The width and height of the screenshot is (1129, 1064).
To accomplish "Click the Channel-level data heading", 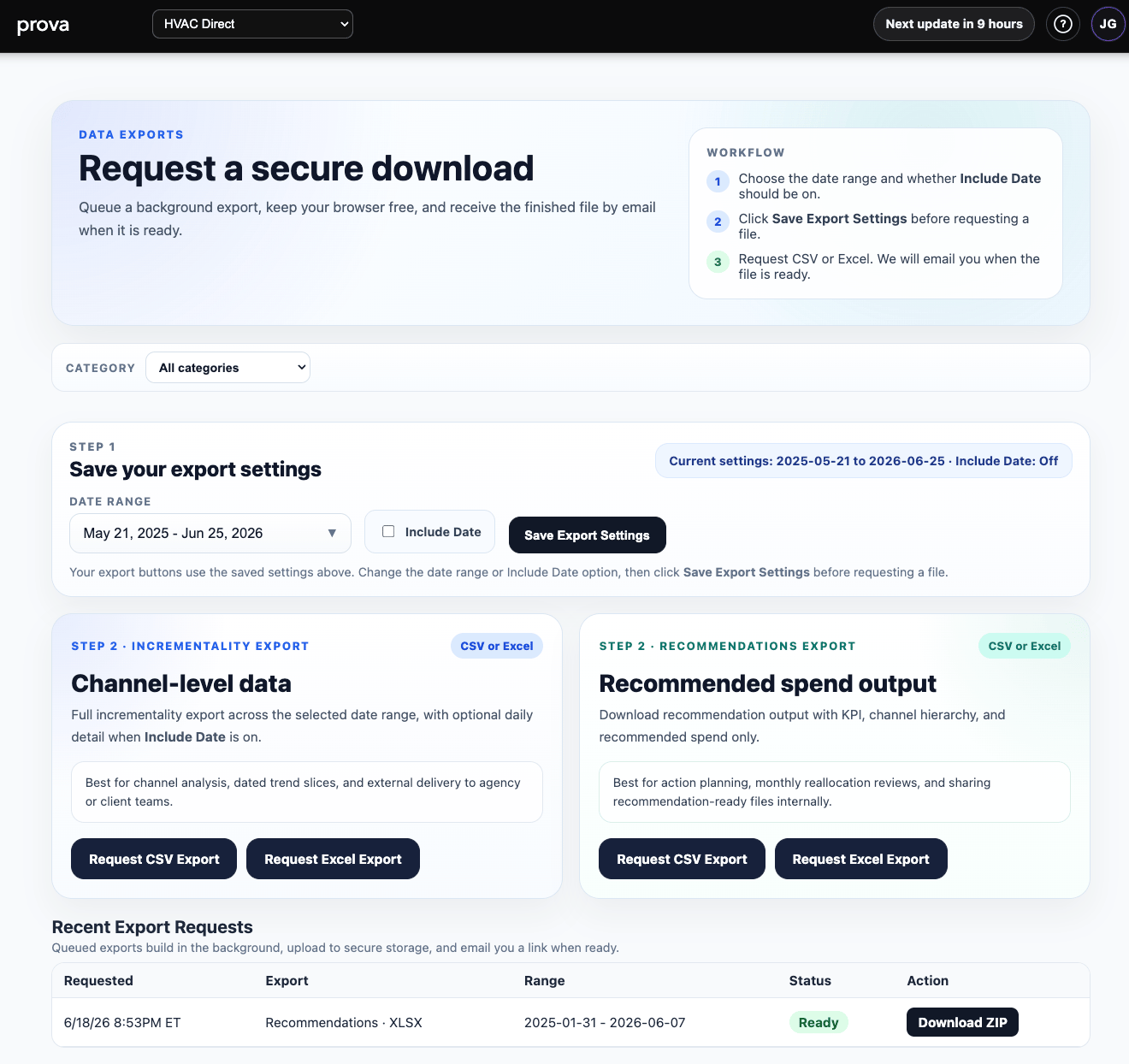I will click(181, 683).
